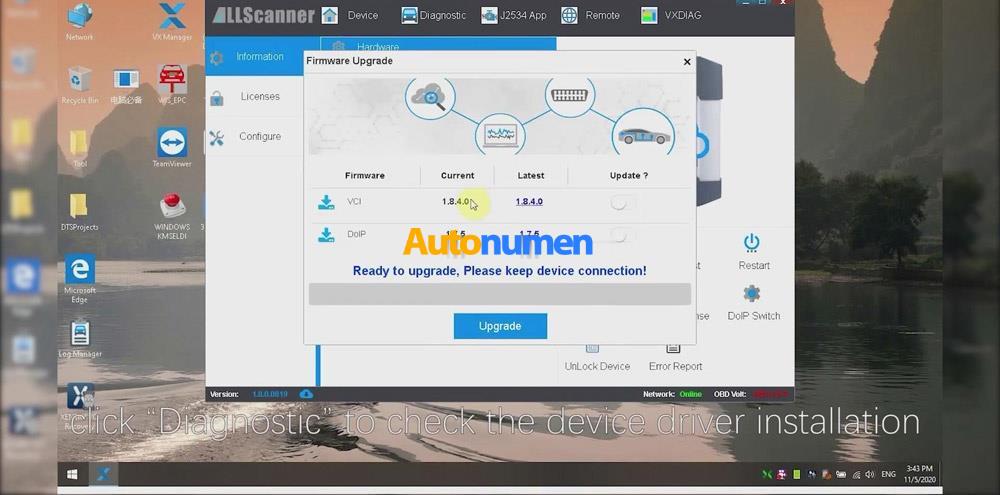Click the firmware upgrade progress bar

point(499,294)
